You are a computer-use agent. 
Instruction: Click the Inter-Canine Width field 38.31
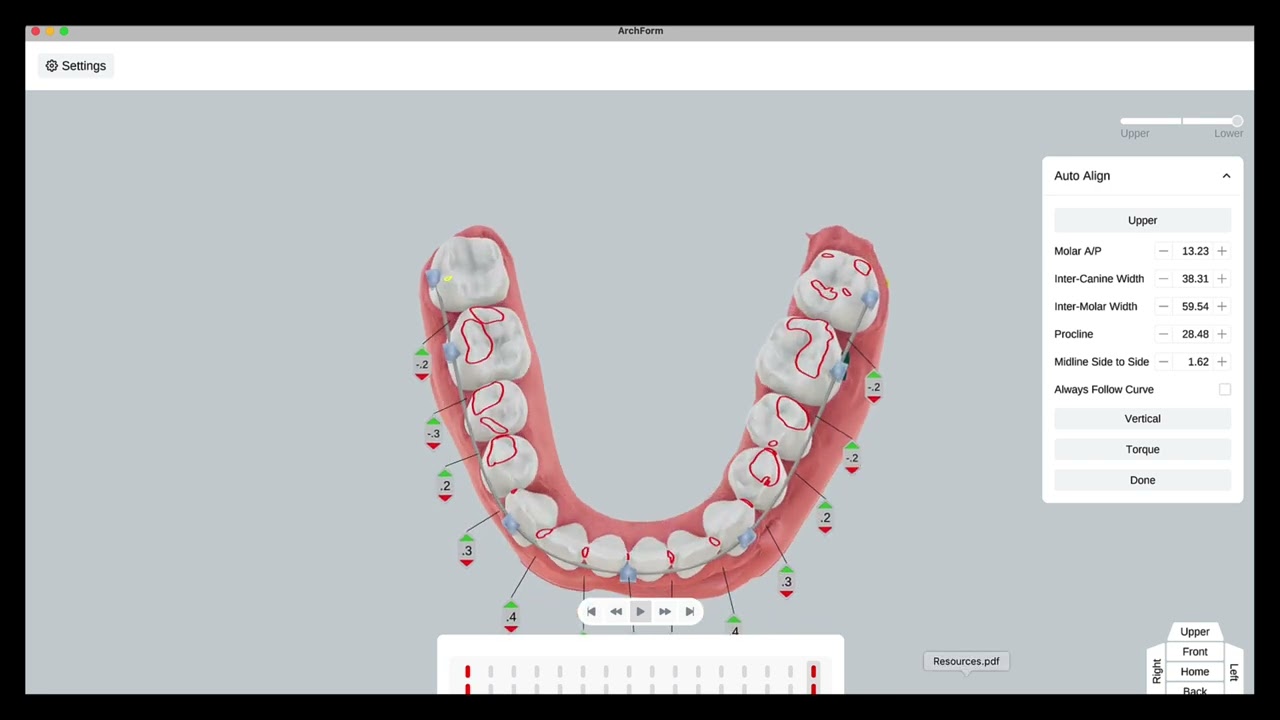tap(1195, 279)
